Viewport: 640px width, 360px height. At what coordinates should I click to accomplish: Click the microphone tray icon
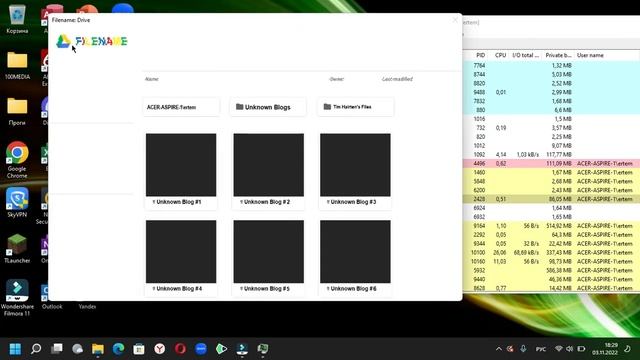[x=523, y=349]
